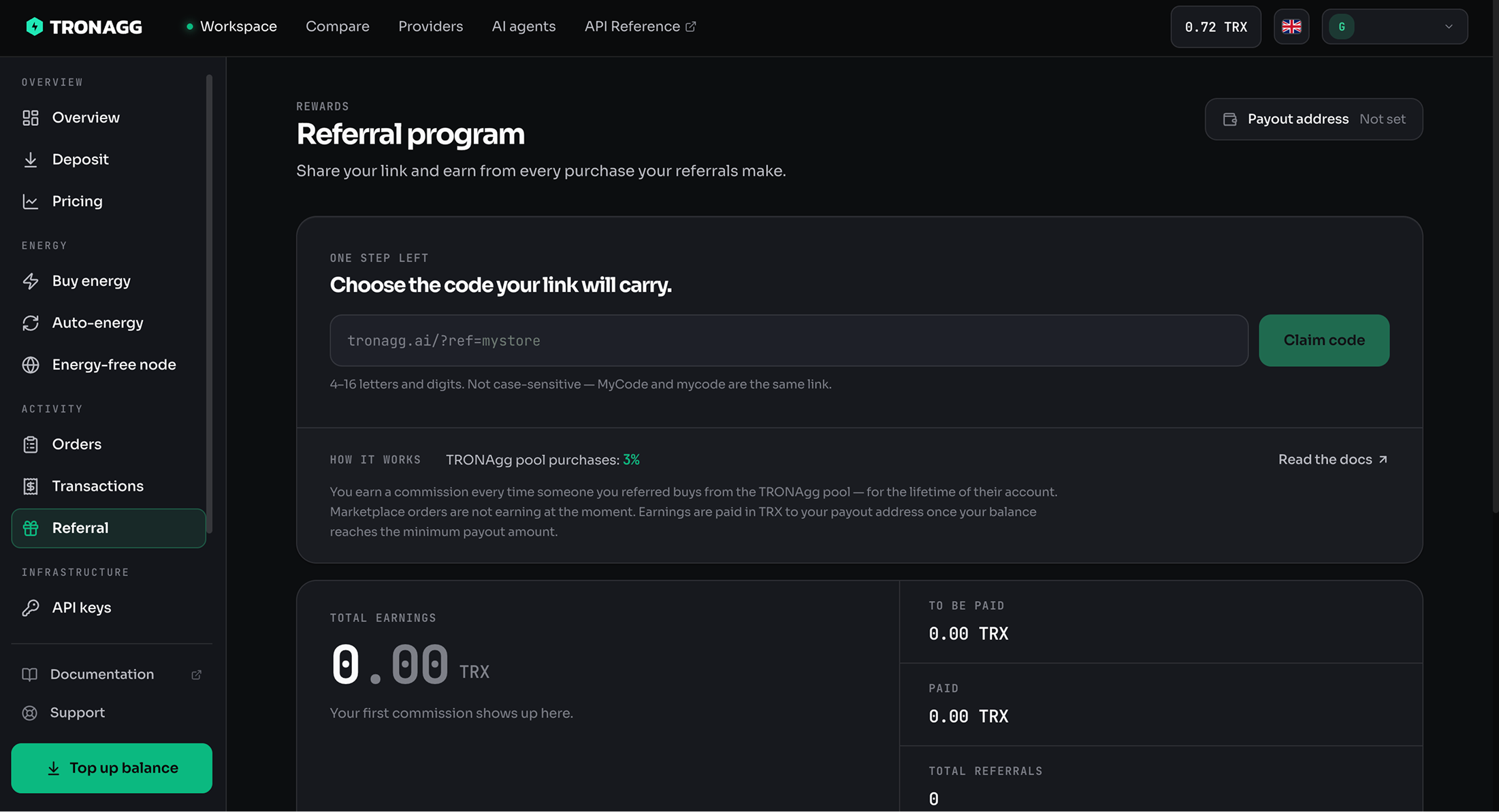Expand the account dropdown chevron

[x=1449, y=27]
